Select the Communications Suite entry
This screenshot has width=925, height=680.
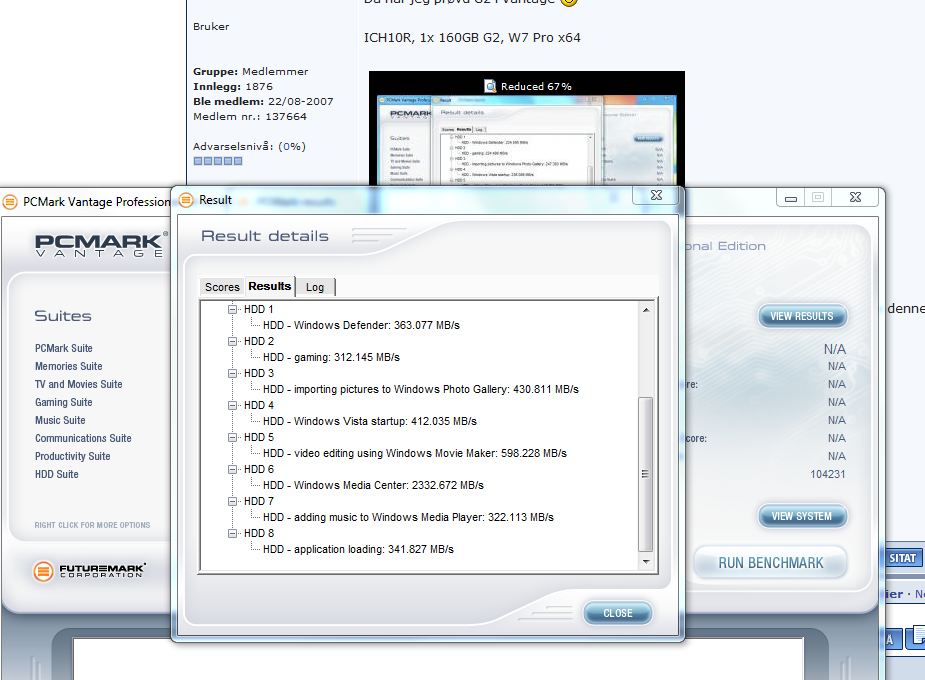pyautogui.click(x=83, y=438)
